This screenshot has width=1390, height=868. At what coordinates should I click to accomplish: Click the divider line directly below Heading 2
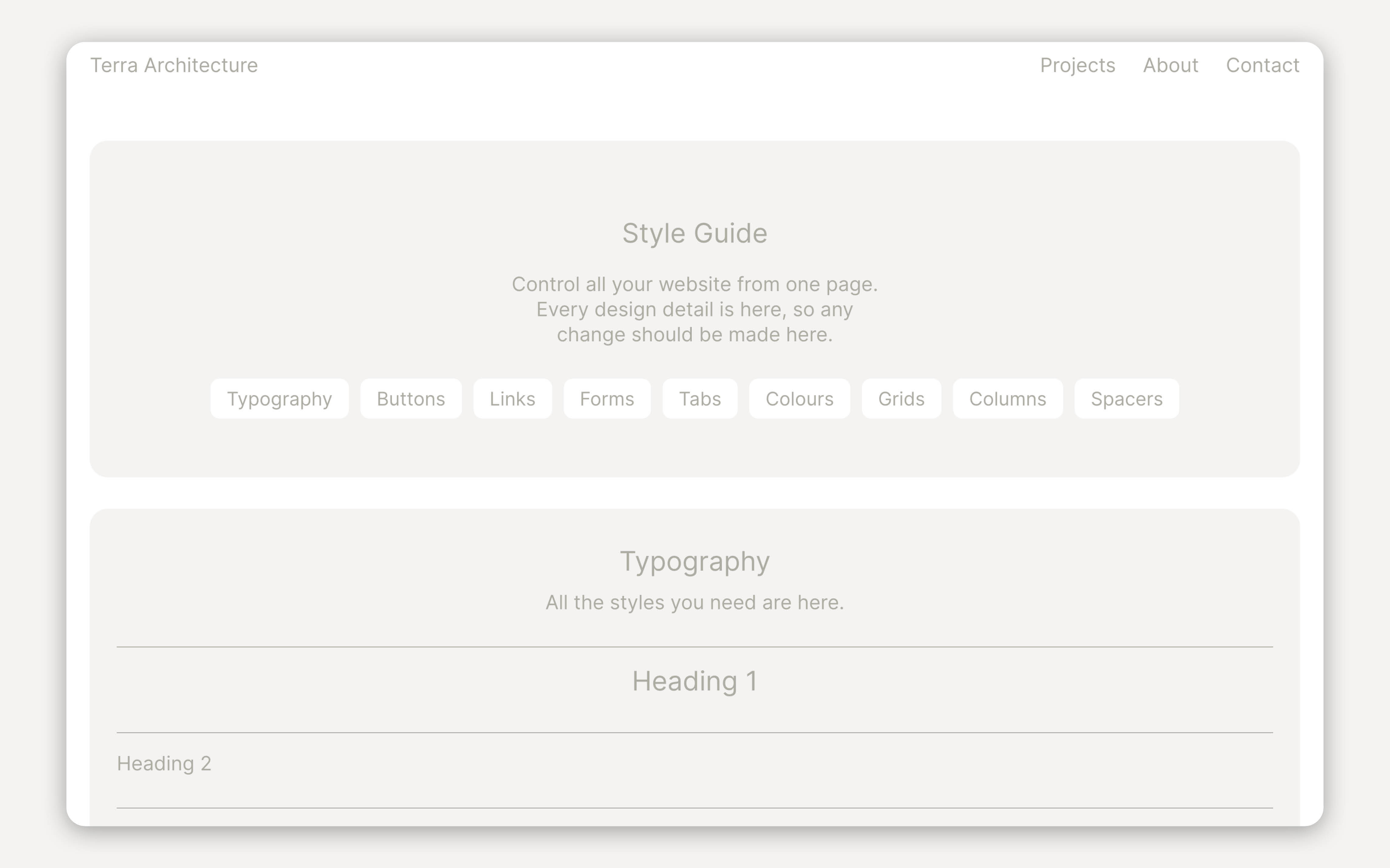click(695, 808)
